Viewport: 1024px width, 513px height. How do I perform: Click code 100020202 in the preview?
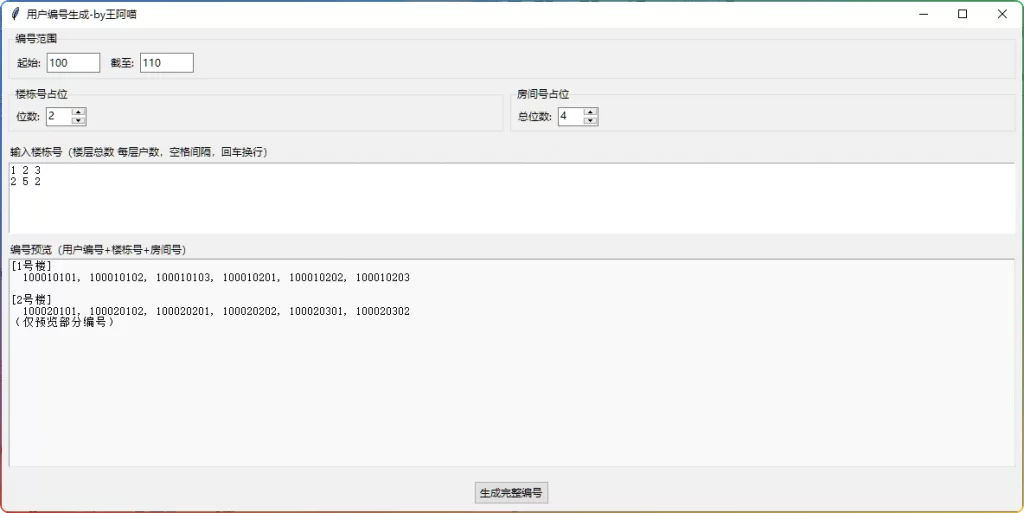point(249,311)
